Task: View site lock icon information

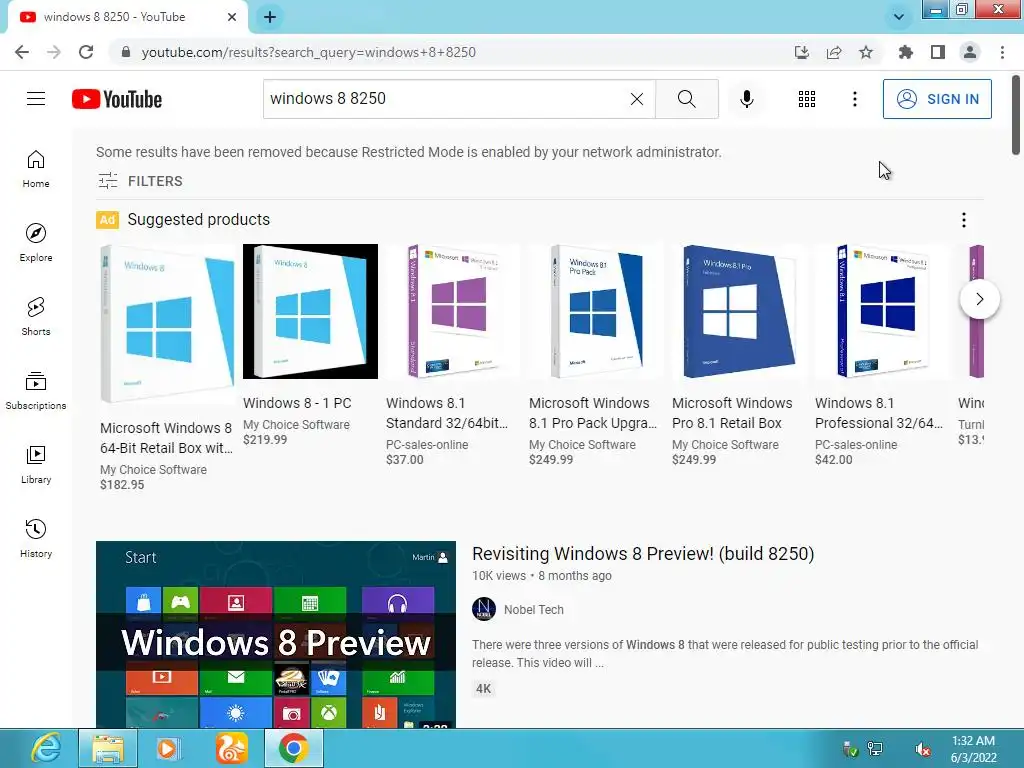Action: pos(126,52)
